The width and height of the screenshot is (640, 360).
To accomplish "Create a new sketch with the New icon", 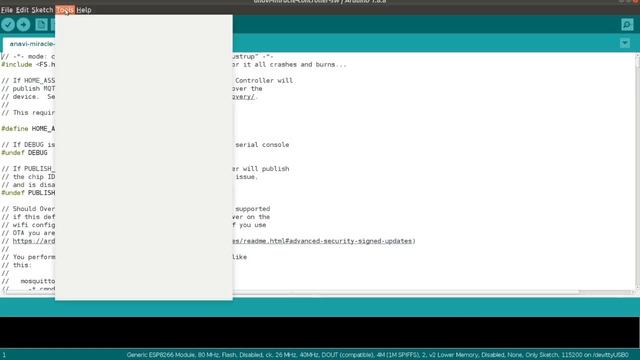I will click(41, 24).
